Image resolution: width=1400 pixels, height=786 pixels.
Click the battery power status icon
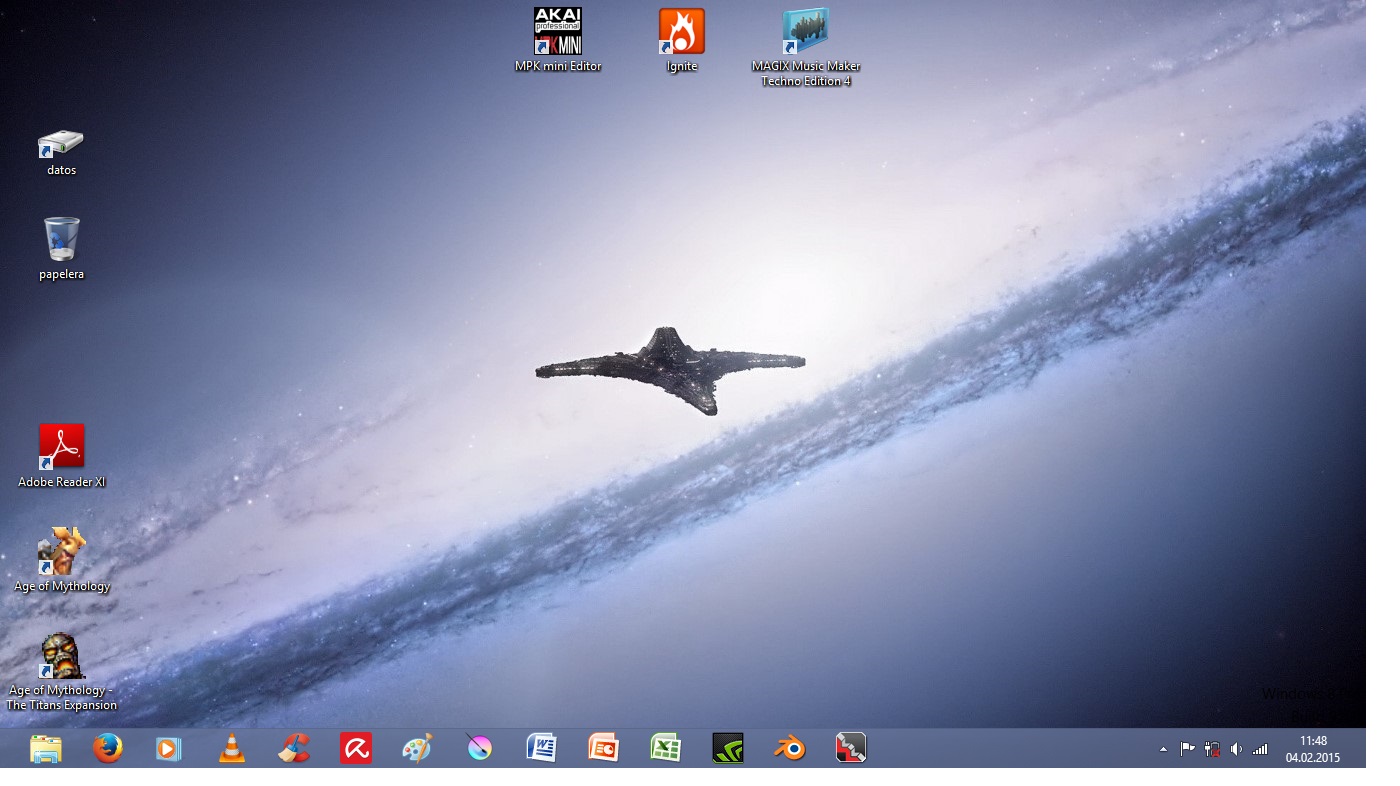[x=1212, y=749]
